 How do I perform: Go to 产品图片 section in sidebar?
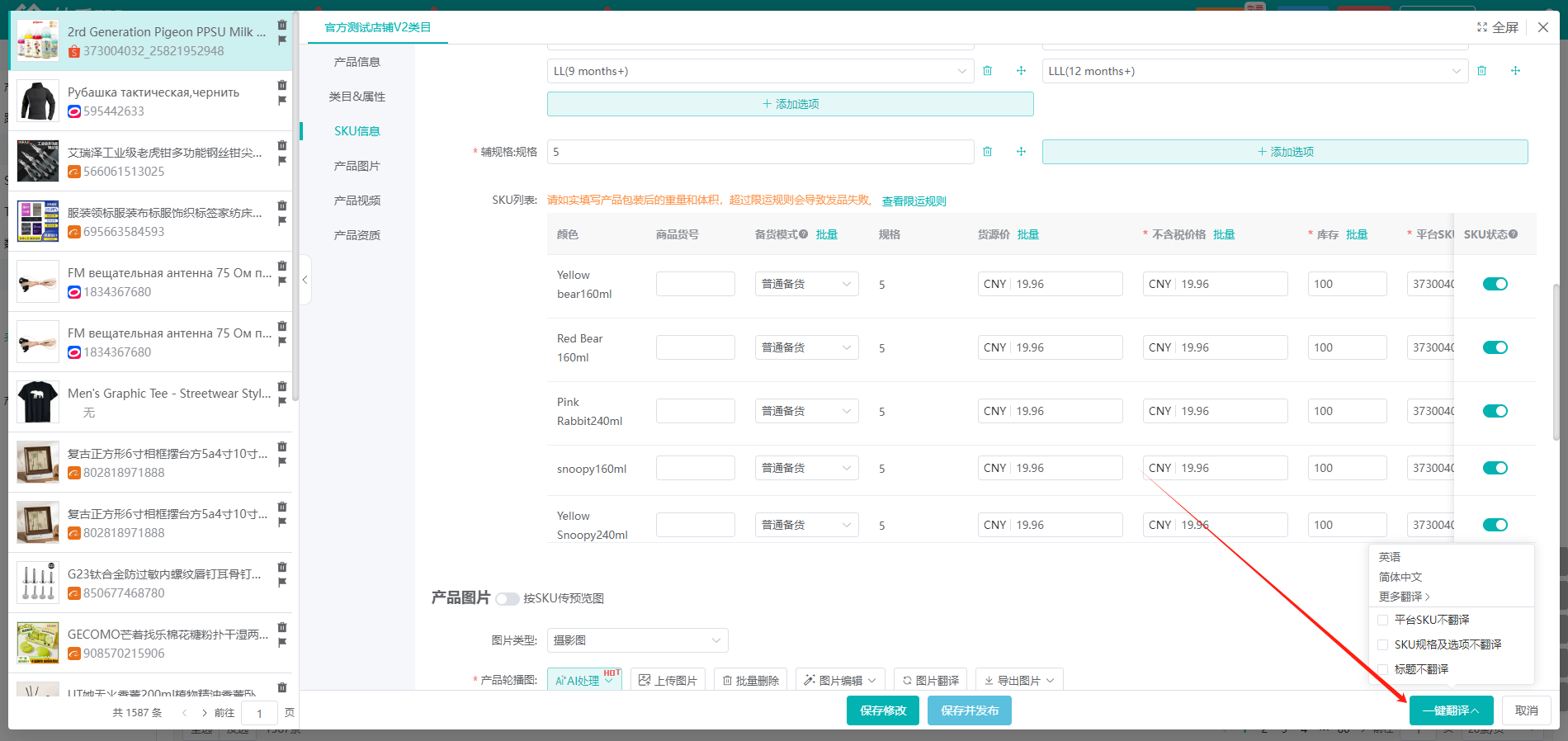click(x=357, y=166)
